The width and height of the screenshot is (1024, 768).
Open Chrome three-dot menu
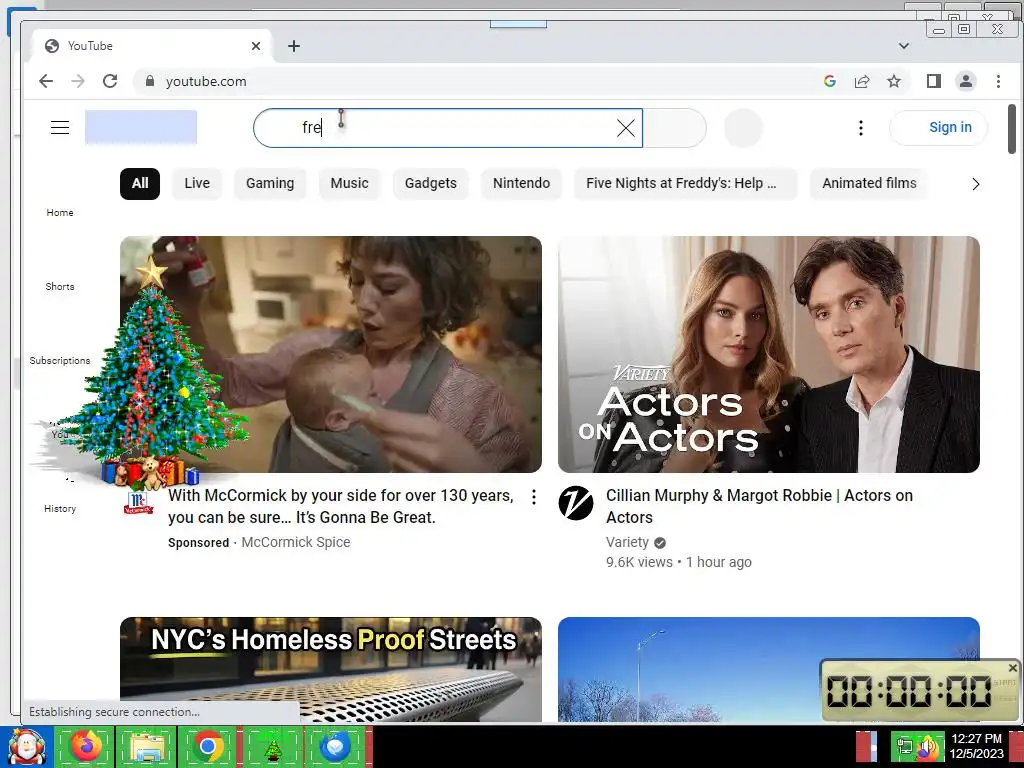point(998,81)
